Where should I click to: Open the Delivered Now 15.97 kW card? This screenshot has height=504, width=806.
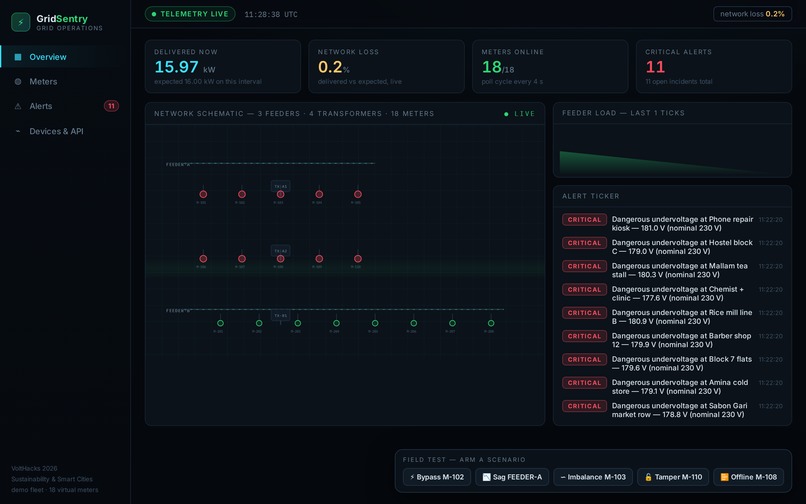click(223, 66)
